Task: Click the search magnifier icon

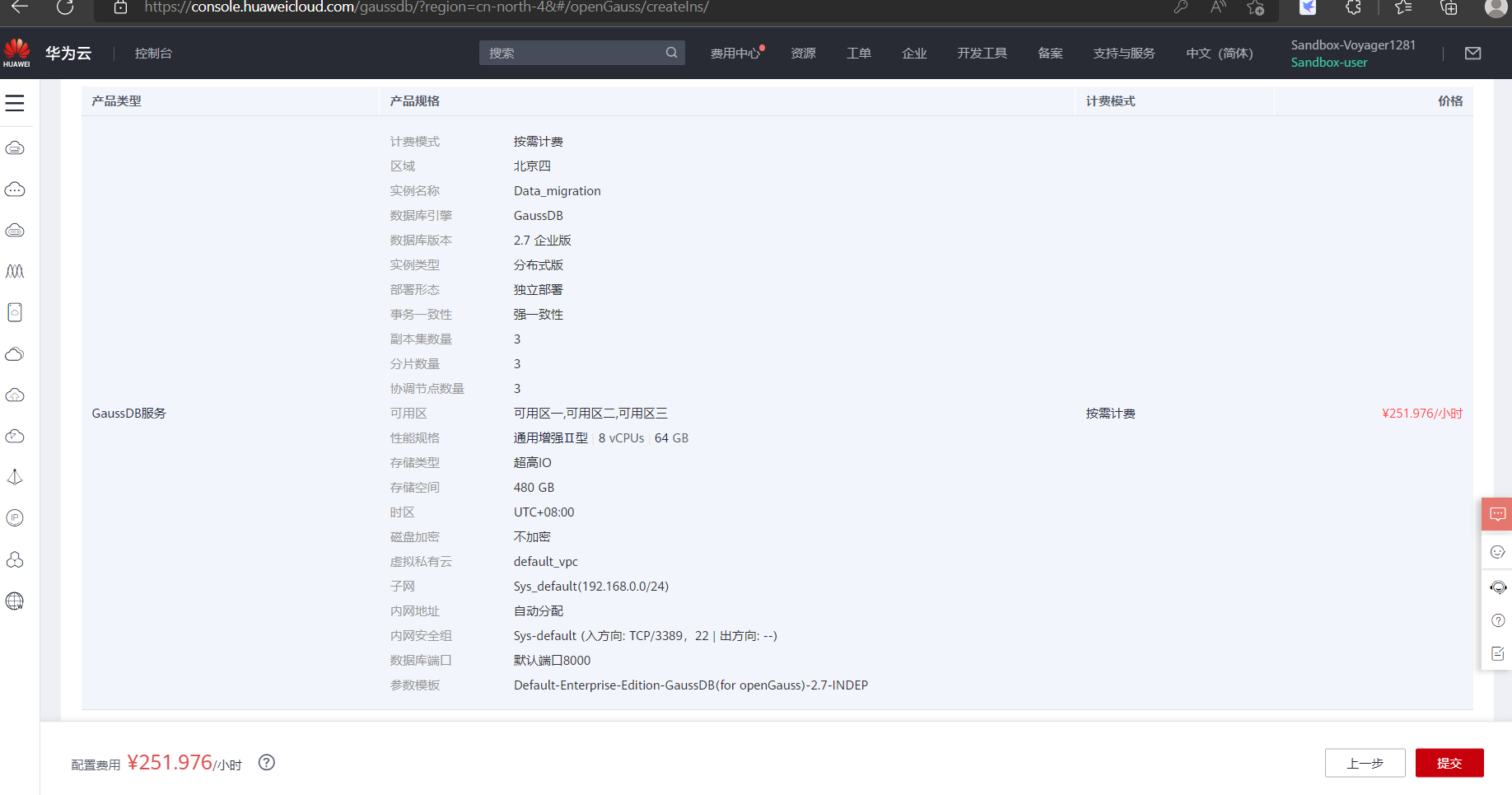Action: [x=672, y=53]
